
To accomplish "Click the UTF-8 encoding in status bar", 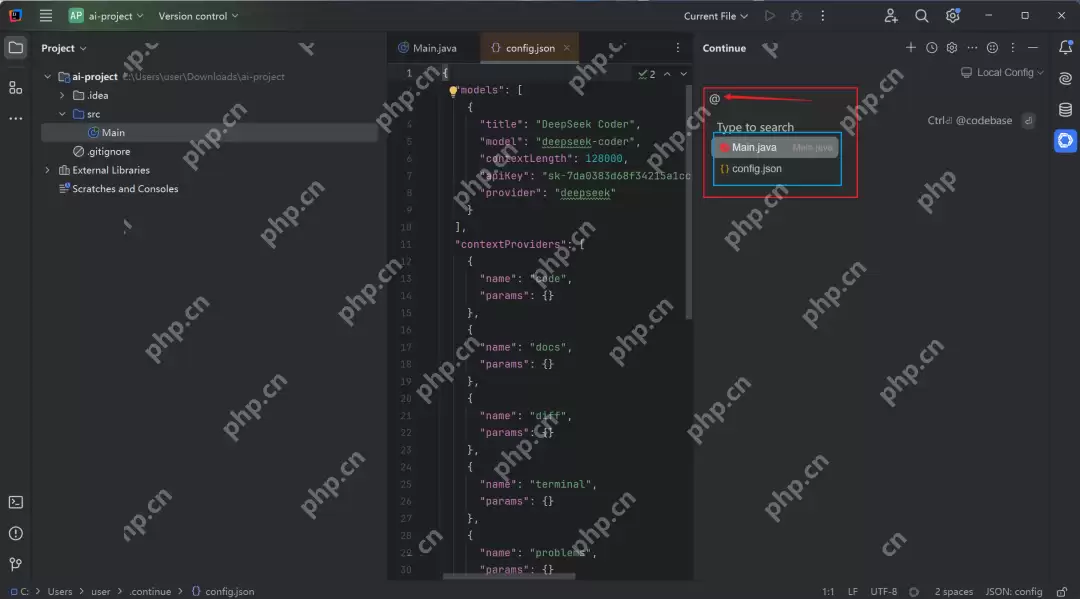I will (x=884, y=591).
